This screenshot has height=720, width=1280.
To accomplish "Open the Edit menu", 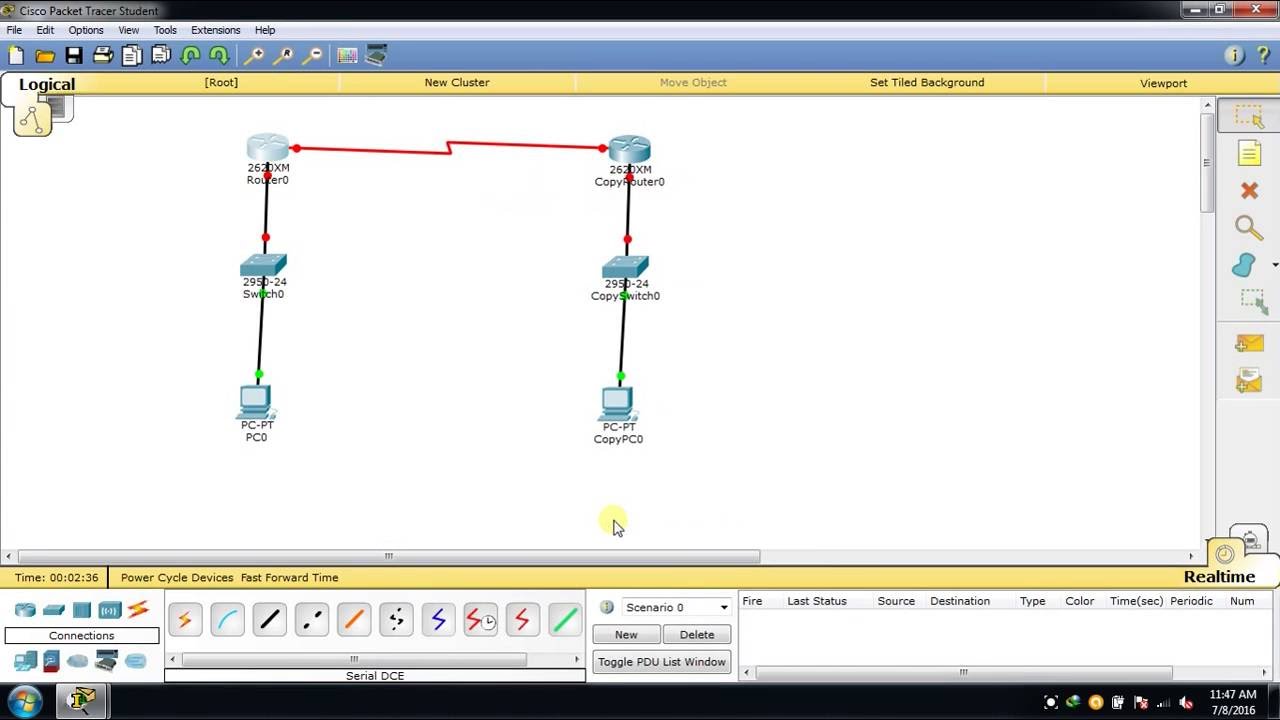I will tap(45, 30).
